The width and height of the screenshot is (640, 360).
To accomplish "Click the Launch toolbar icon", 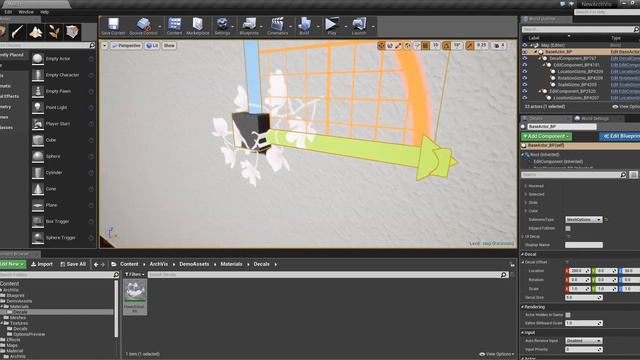I will pos(359,26).
